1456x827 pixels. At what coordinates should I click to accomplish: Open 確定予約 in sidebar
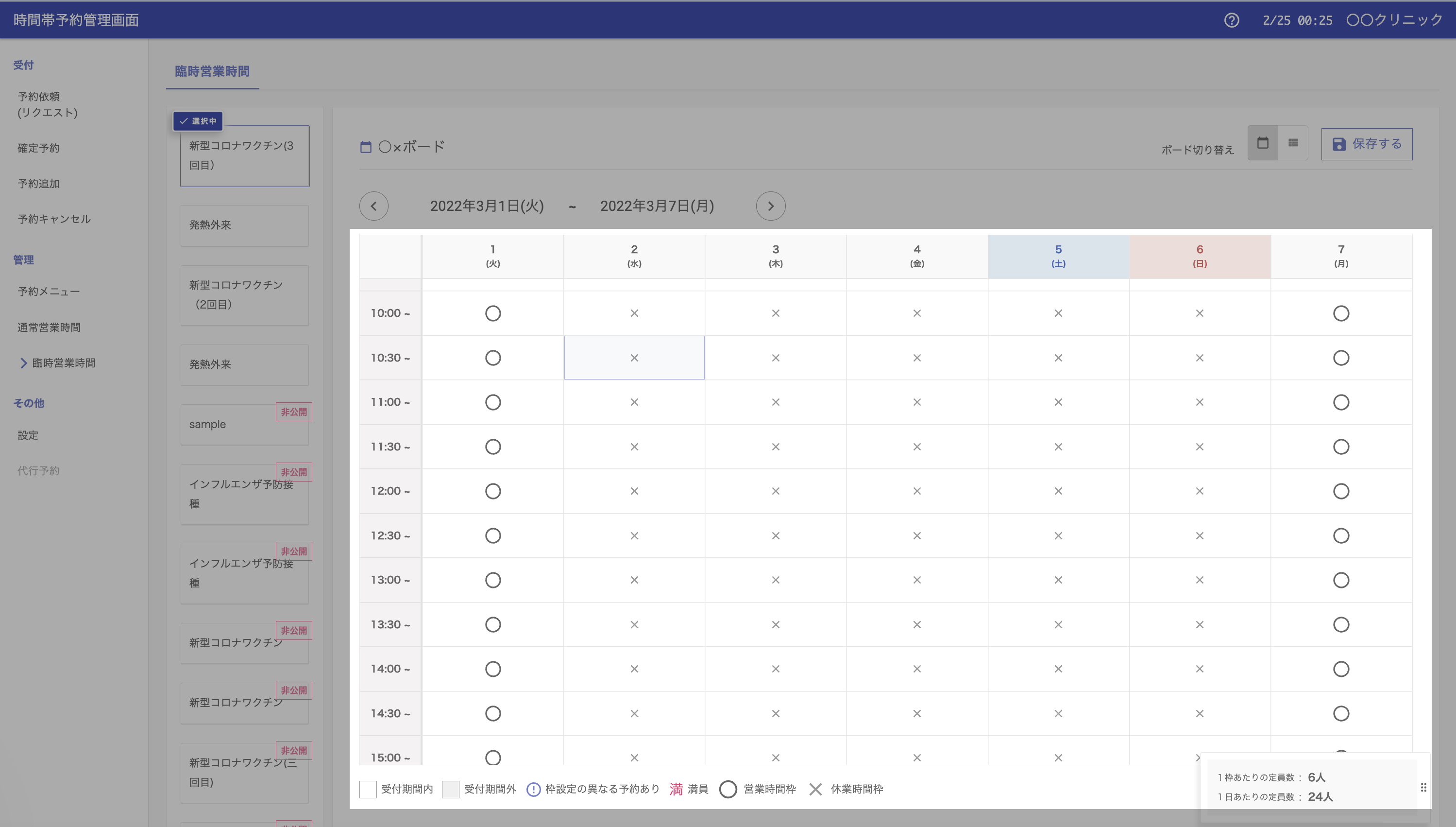[38, 148]
